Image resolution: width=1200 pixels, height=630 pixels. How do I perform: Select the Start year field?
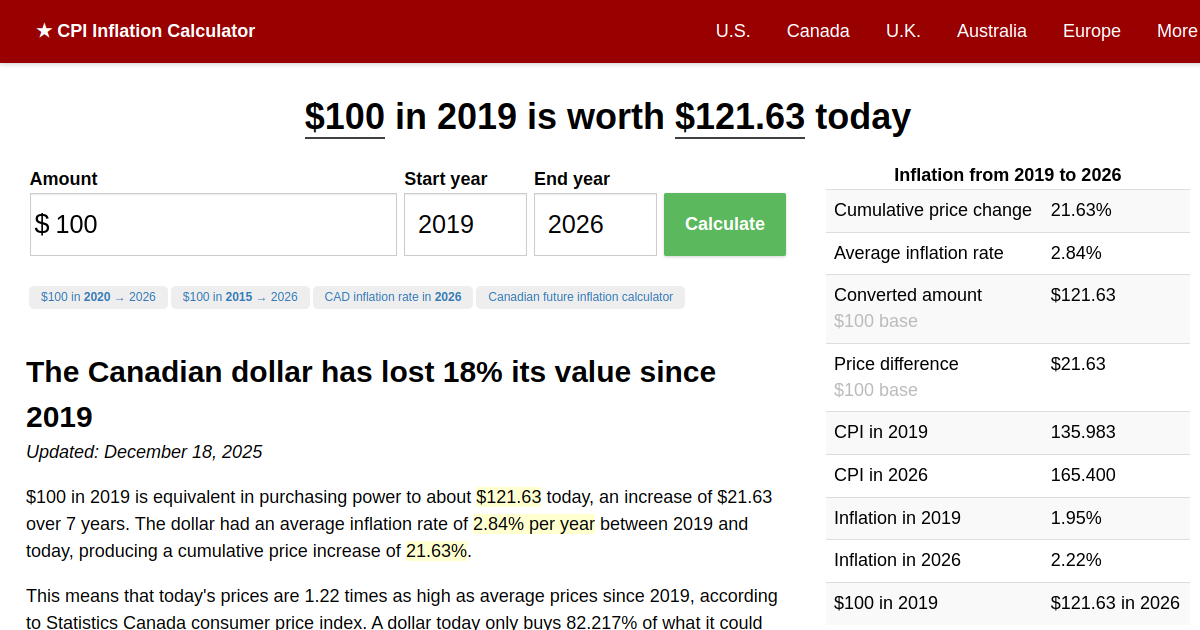point(465,224)
